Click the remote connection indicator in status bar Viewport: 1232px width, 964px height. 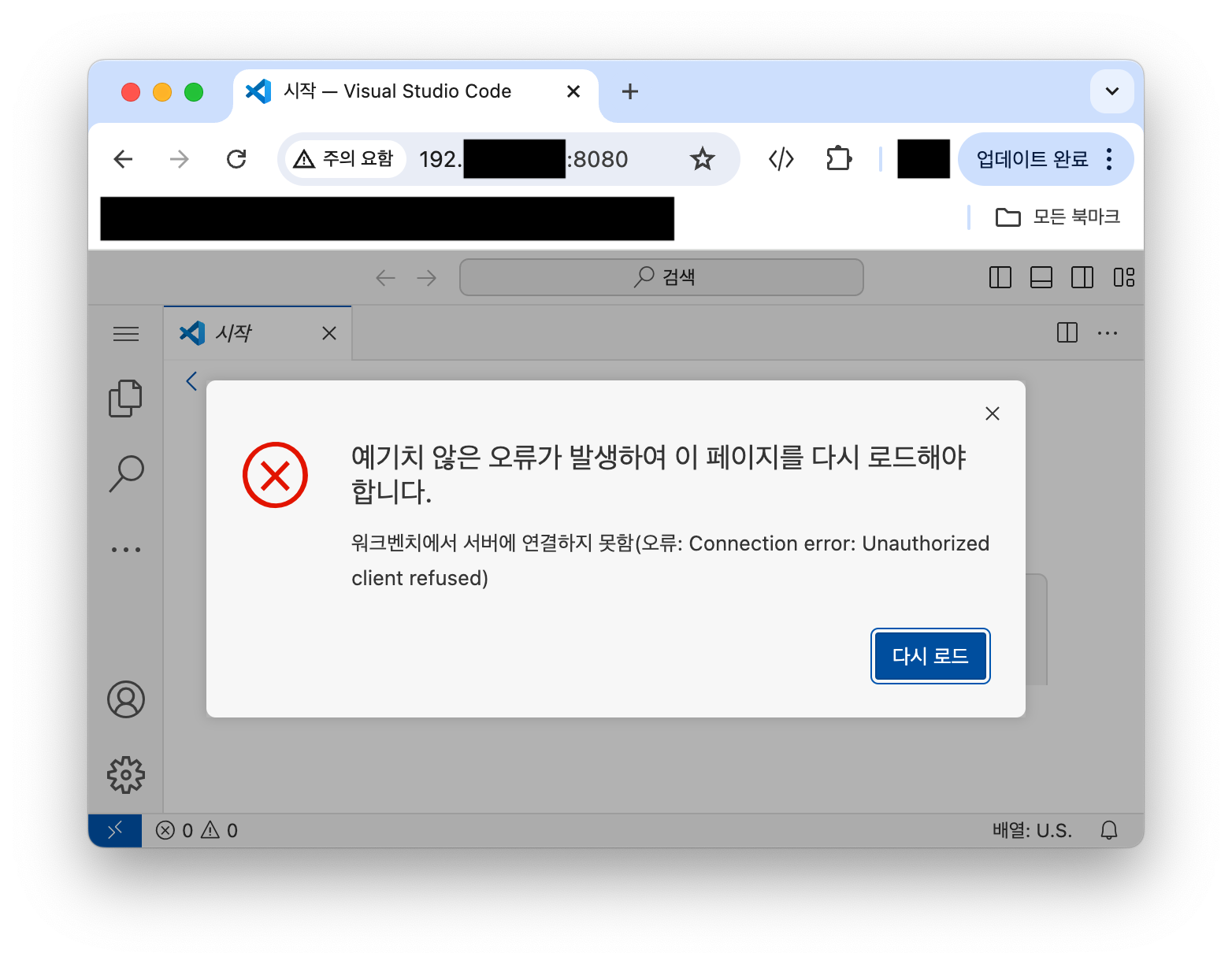[115, 830]
